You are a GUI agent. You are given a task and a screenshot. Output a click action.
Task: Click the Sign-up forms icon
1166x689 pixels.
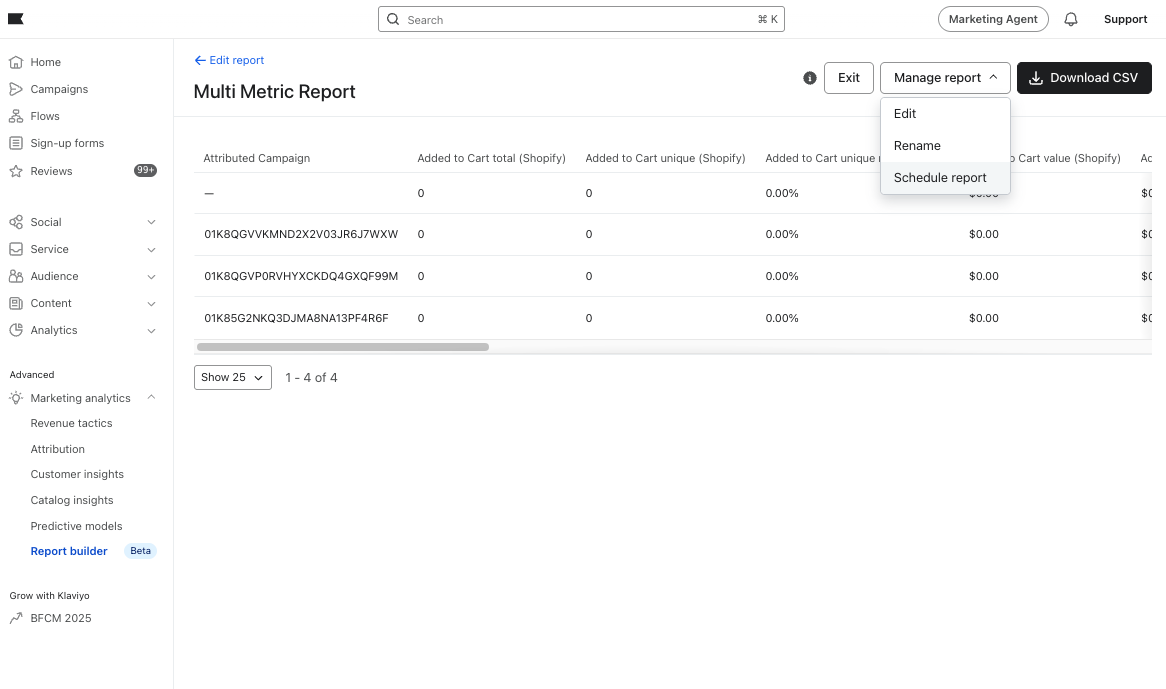(x=16, y=143)
